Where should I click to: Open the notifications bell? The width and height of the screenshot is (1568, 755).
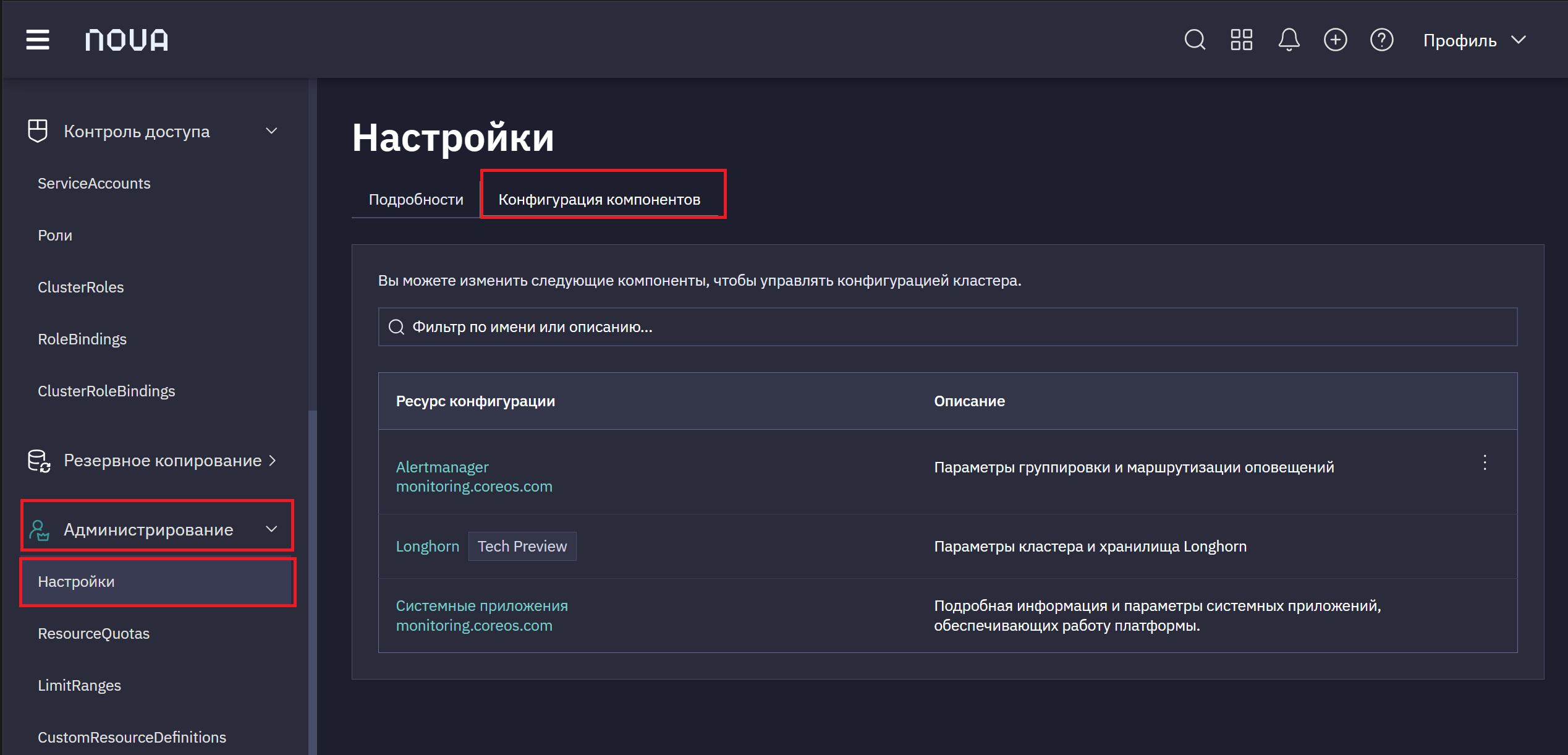tap(1289, 40)
